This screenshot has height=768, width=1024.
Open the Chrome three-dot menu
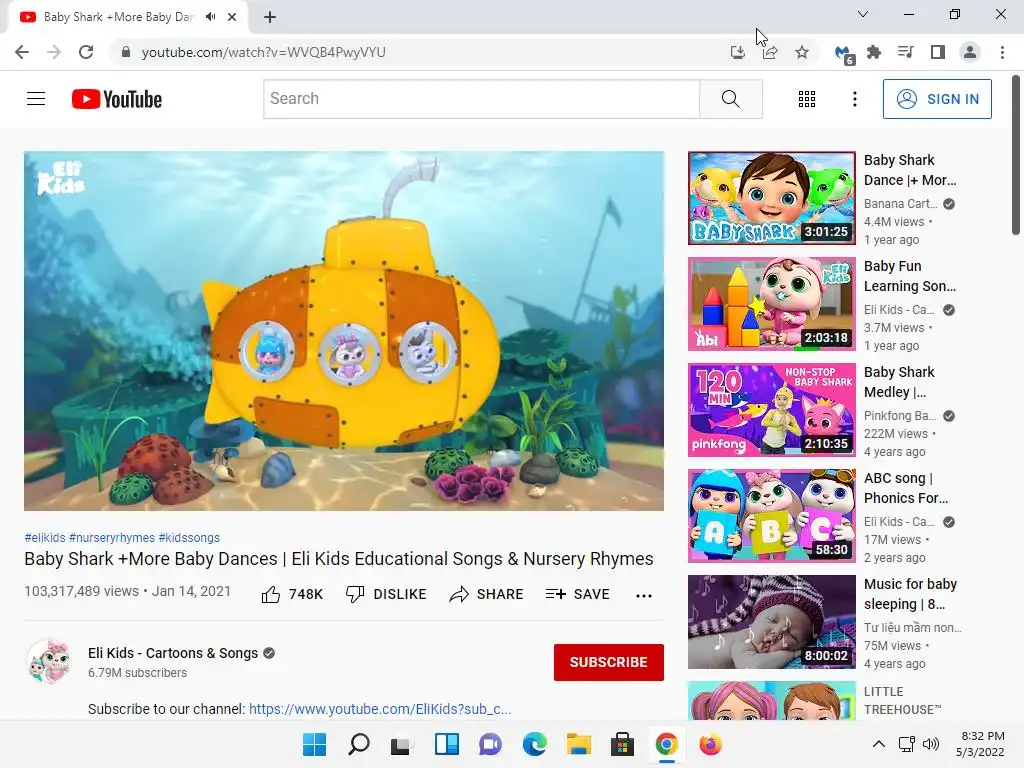click(x=1002, y=52)
